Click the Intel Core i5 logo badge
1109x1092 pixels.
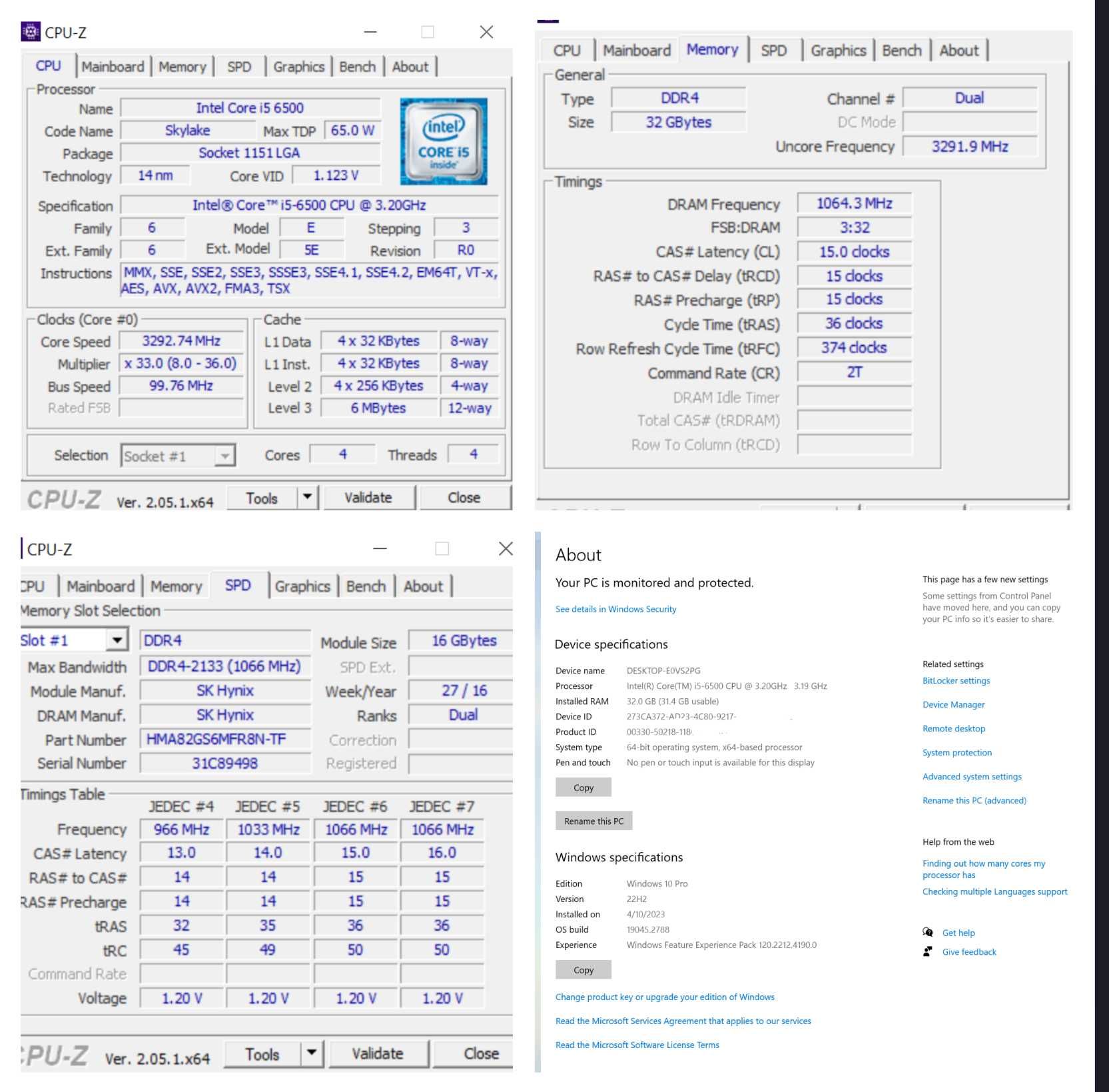(444, 141)
